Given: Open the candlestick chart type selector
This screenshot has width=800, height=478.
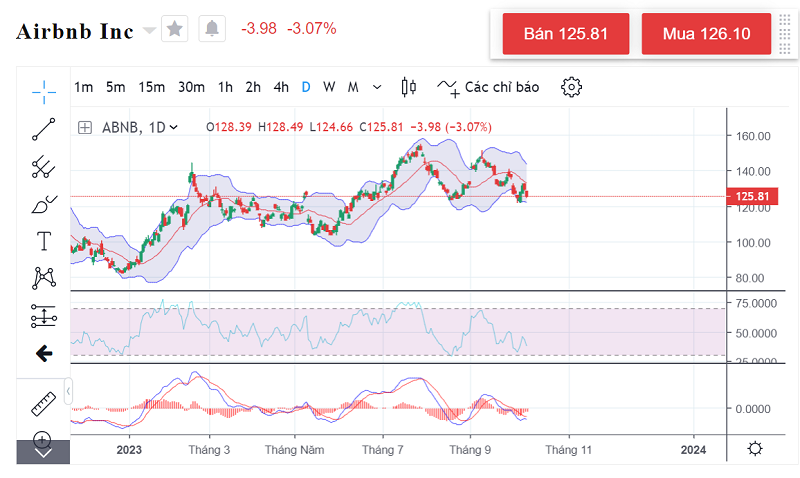Looking at the screenshot, I should [408, 87].
